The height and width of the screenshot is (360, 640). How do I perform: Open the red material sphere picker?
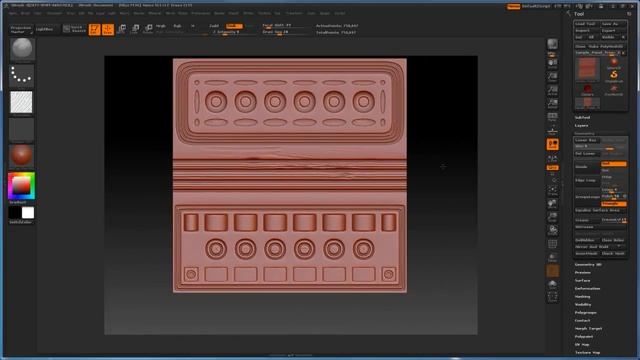click(x=21, y=156)
